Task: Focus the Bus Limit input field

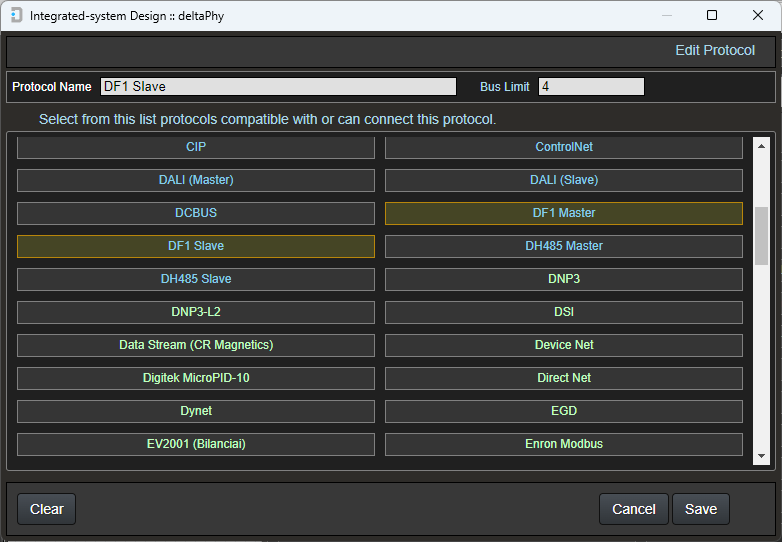Action: (591, 86)
